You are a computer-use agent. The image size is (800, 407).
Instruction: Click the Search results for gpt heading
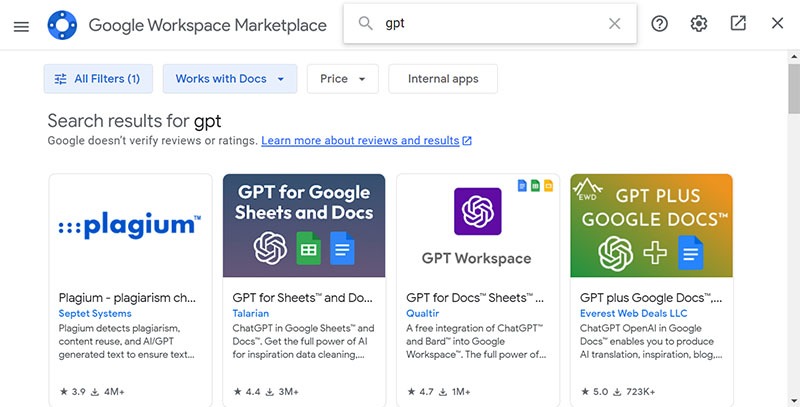(x=134, y=121)
